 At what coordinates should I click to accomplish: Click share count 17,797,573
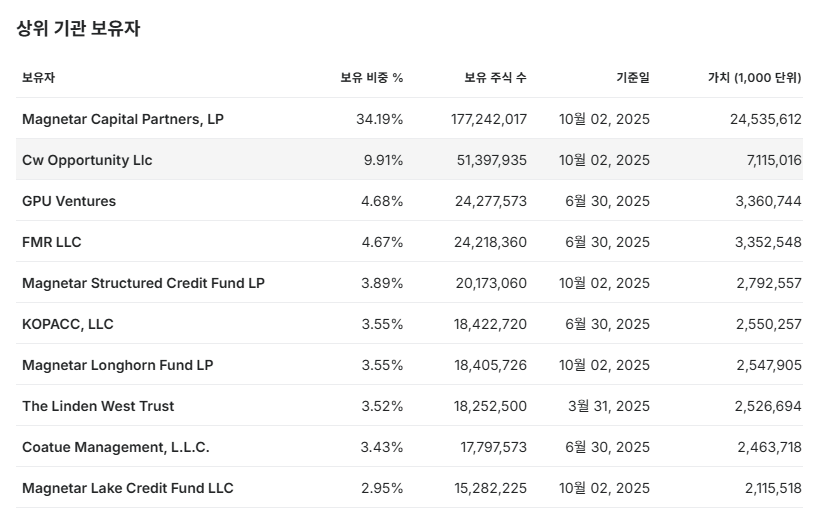(493, 447)
